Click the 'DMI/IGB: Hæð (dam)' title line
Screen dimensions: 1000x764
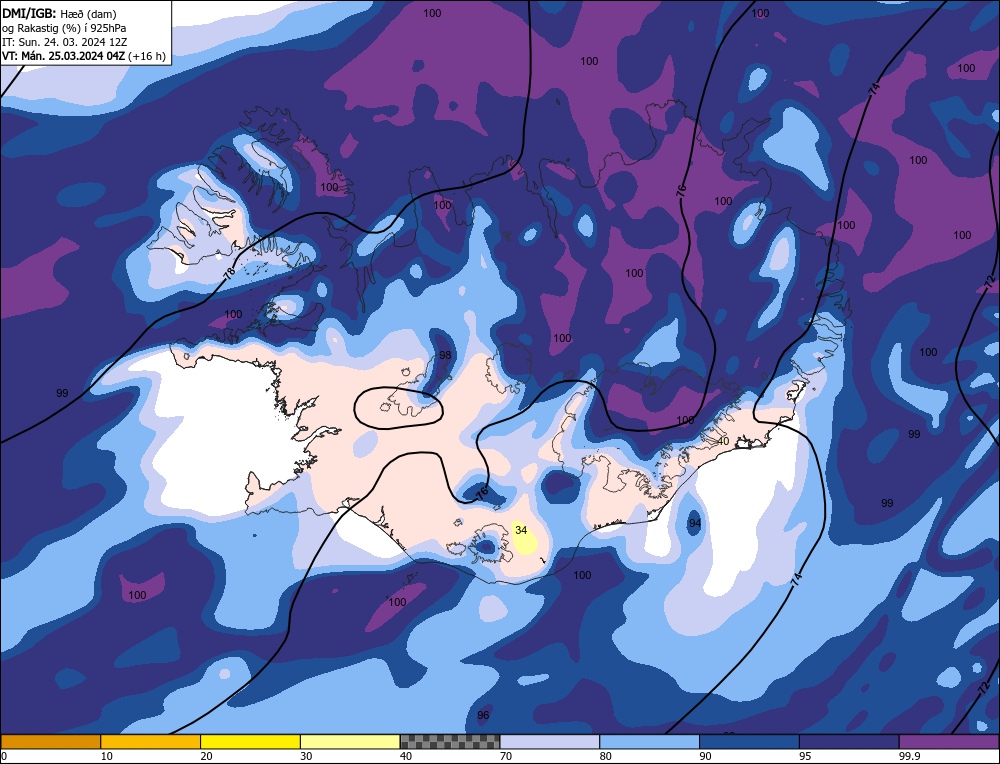60,13
